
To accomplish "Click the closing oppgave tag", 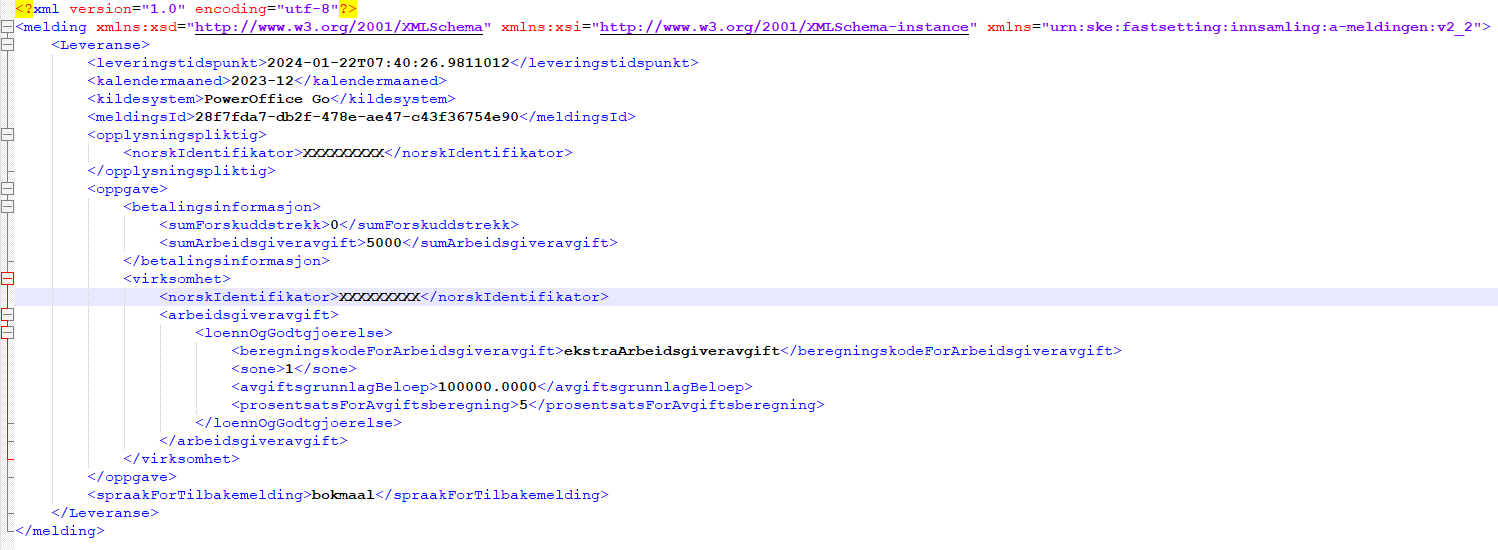I will click(x=131, y=477).
